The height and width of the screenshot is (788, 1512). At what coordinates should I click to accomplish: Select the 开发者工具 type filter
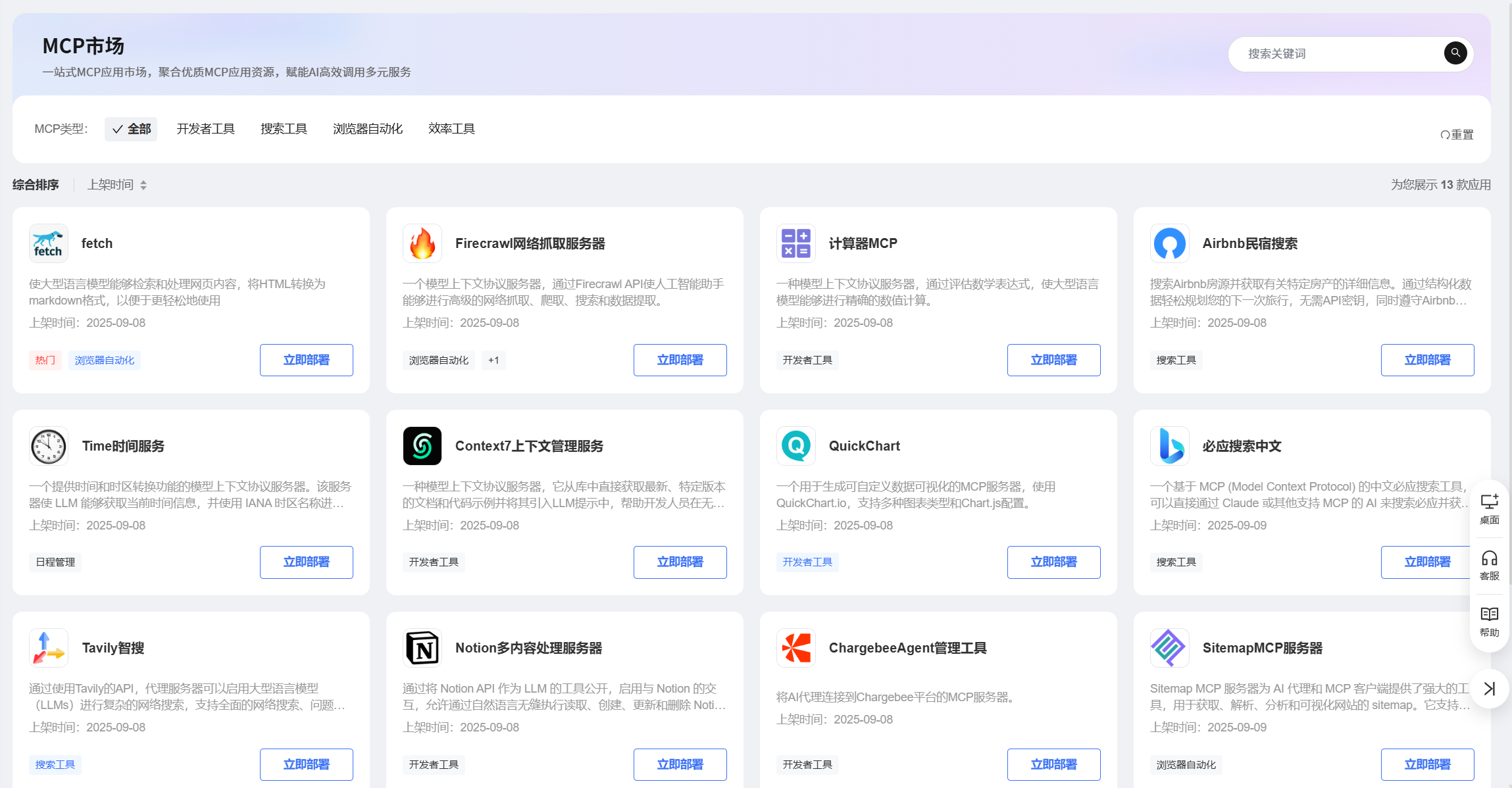pyautogui.click(x=205, y=129)
